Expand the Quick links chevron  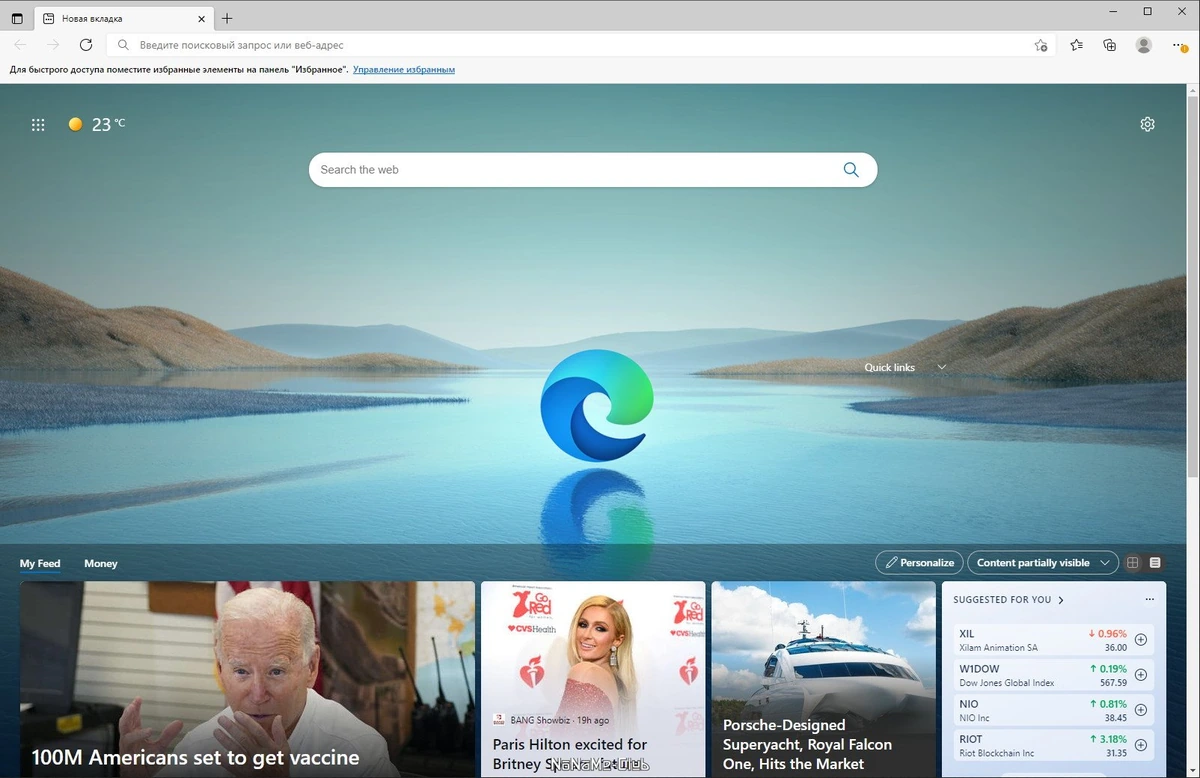941,367
